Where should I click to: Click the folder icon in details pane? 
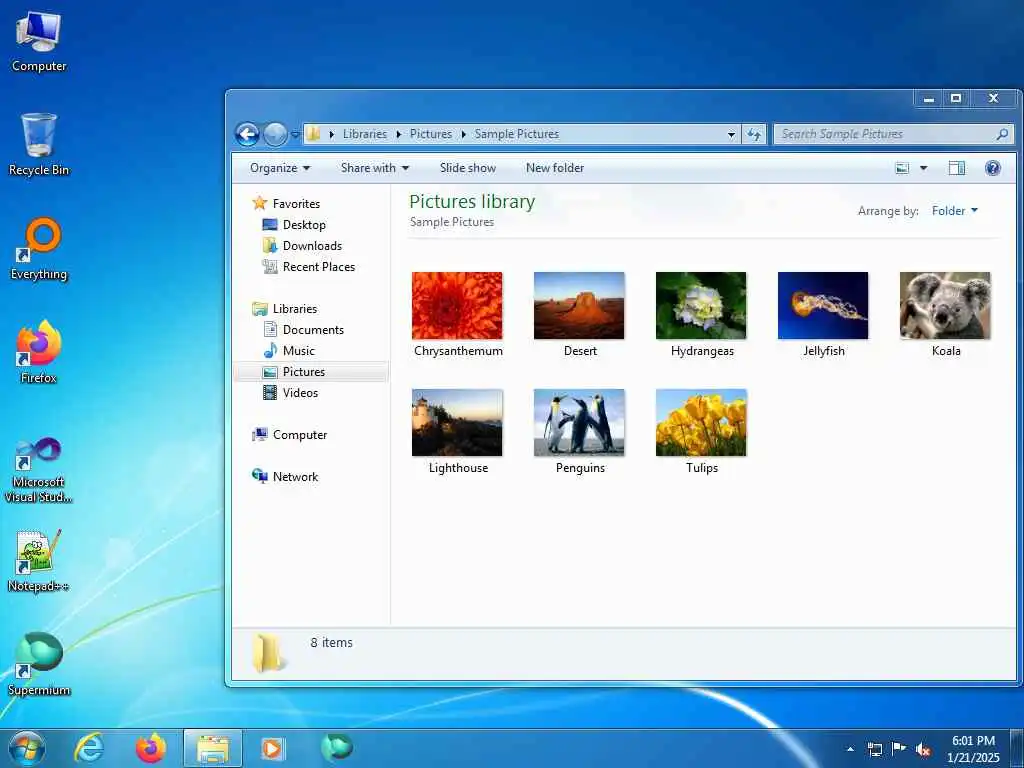[x=268, y=652]
